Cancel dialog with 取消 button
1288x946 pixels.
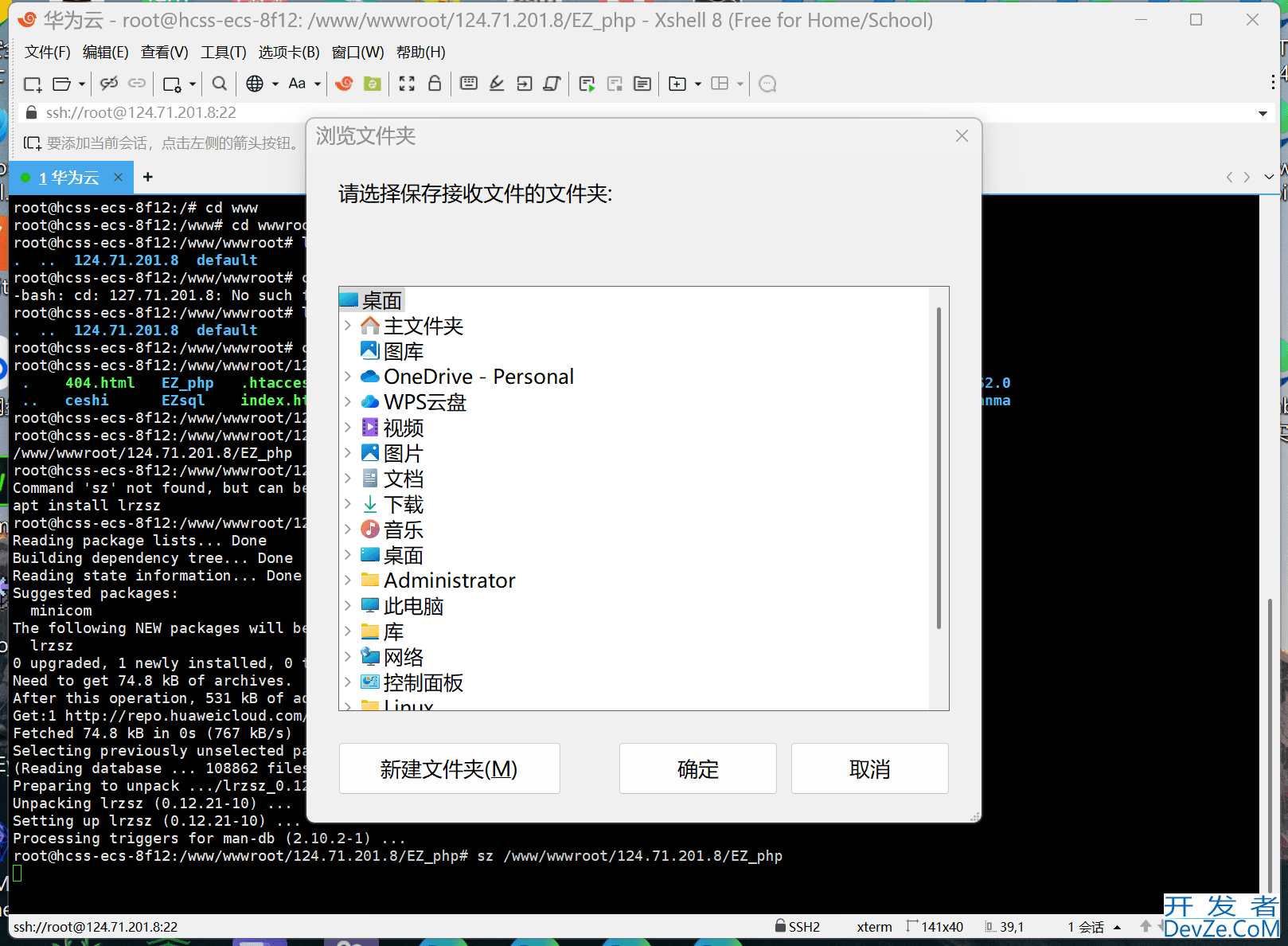tap(870, 768)
